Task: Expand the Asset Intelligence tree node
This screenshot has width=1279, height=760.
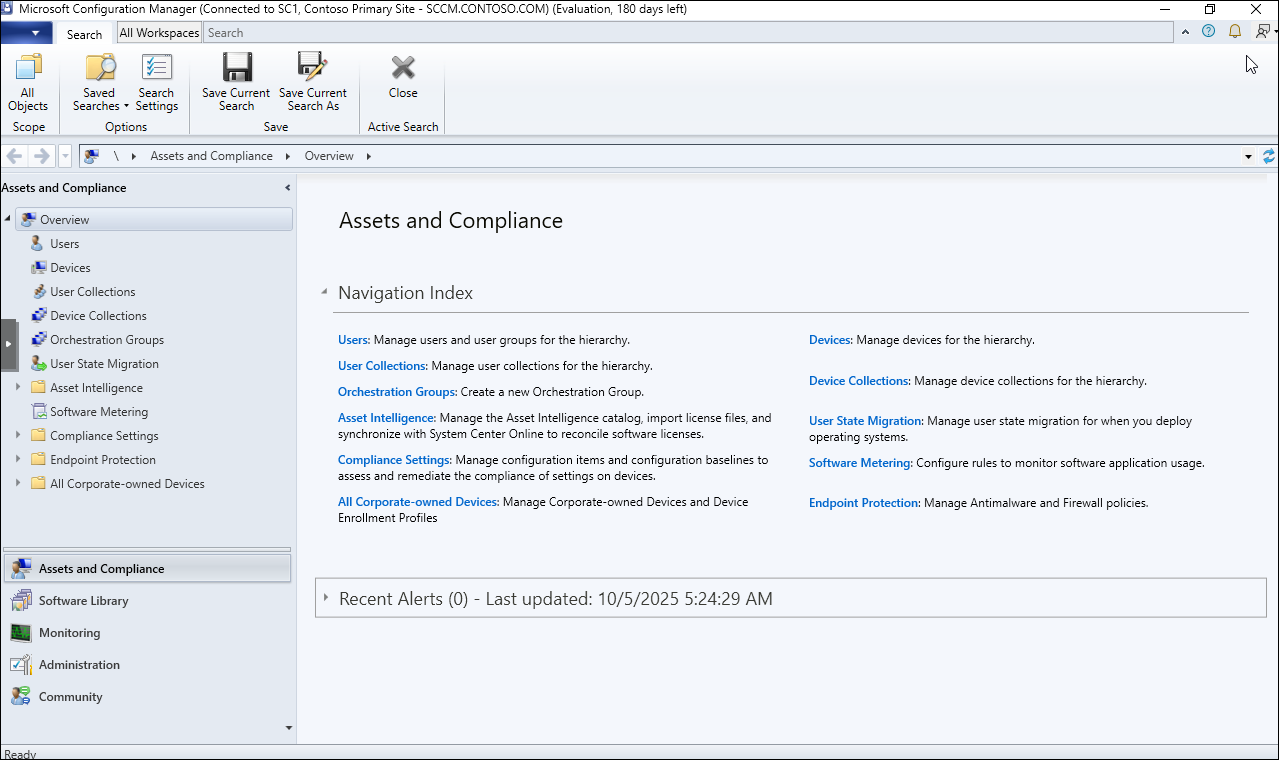Action: 18,388
